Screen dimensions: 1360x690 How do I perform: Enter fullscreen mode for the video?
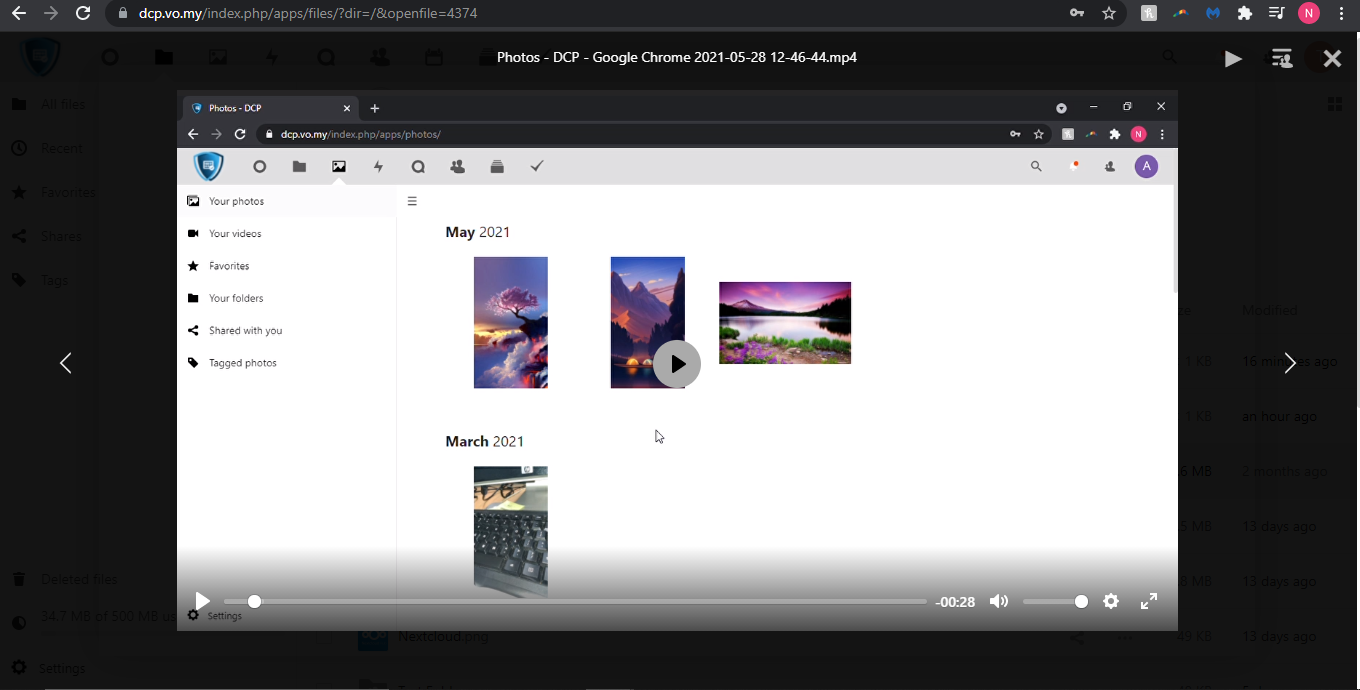pos(1149,601)
